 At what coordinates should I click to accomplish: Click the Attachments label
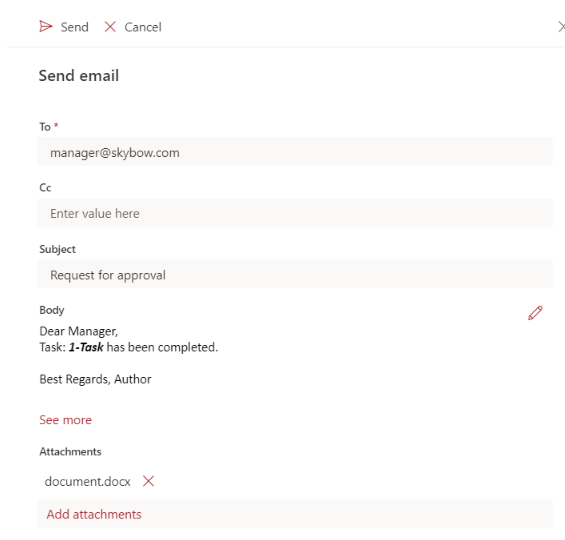(70, 451)
